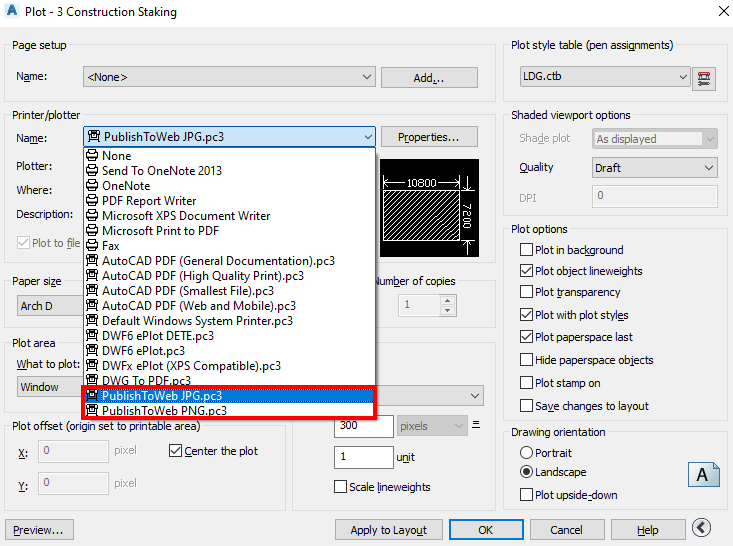Image resolution: width=733 pixels, height=546 pixels.
Task: Enable Plot upside-down checkbox
Action: [x=526, y=495]
